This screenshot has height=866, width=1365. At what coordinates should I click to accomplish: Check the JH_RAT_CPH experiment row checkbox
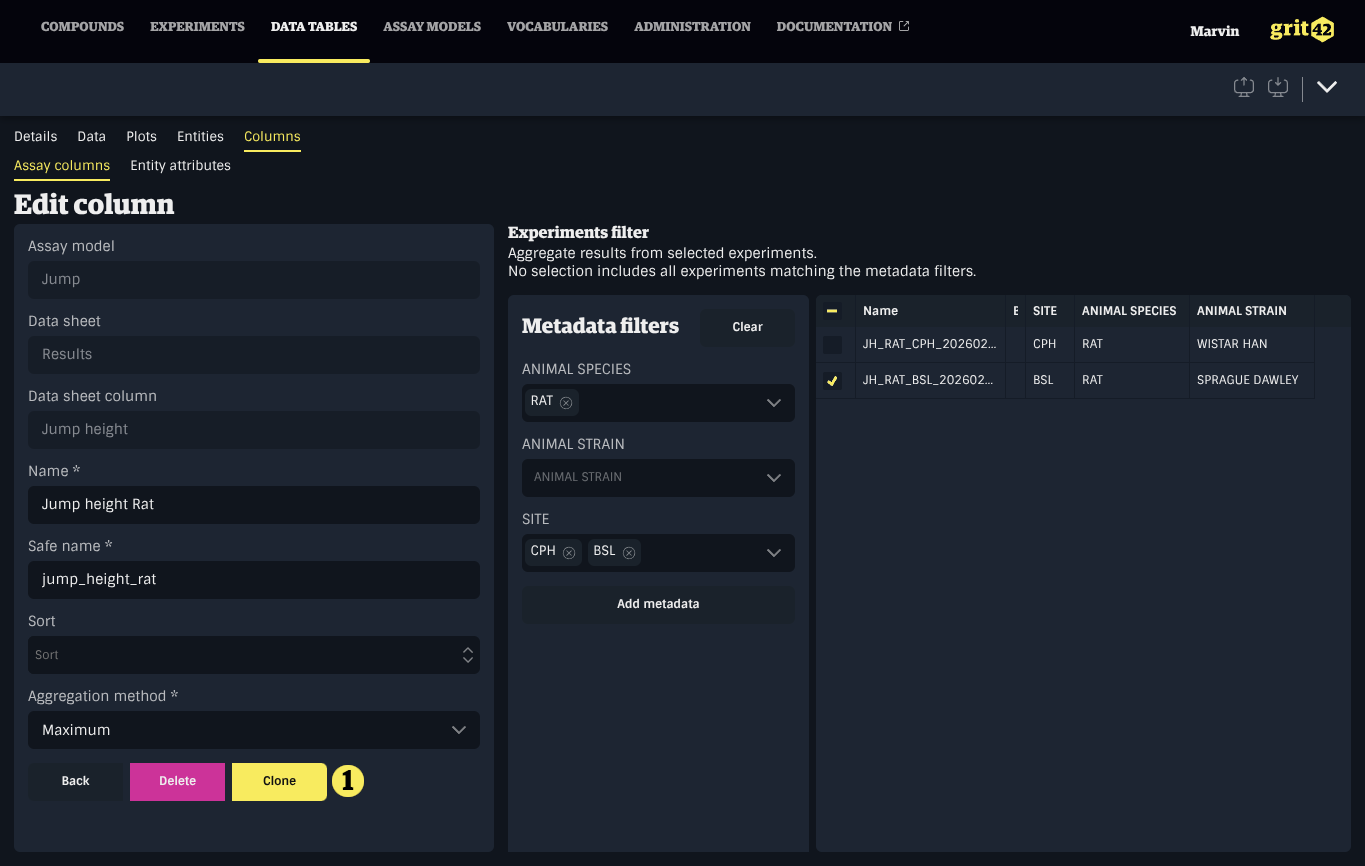click(832, 344)
